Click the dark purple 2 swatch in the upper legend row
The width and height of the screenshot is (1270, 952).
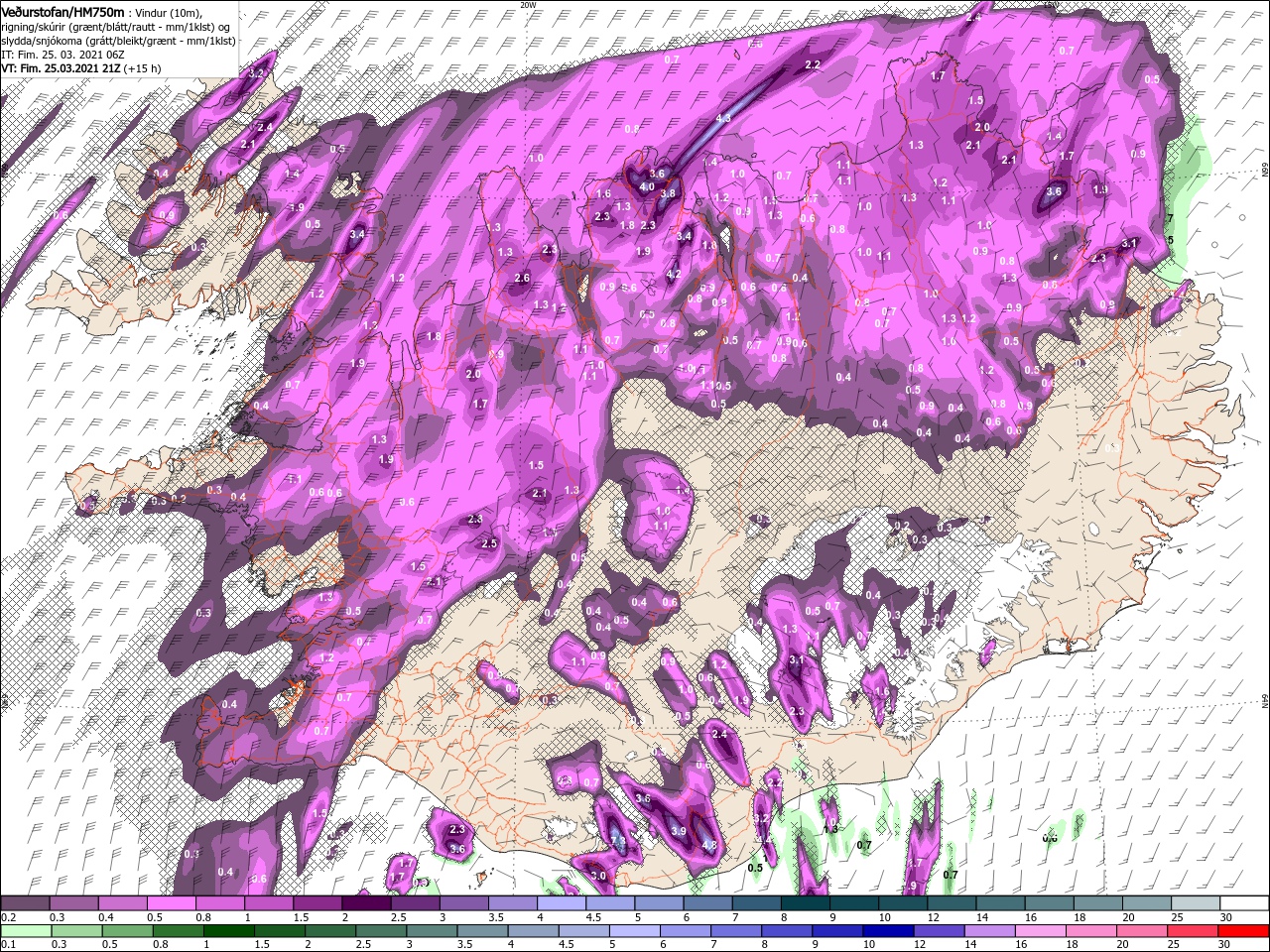click(366, 904)
